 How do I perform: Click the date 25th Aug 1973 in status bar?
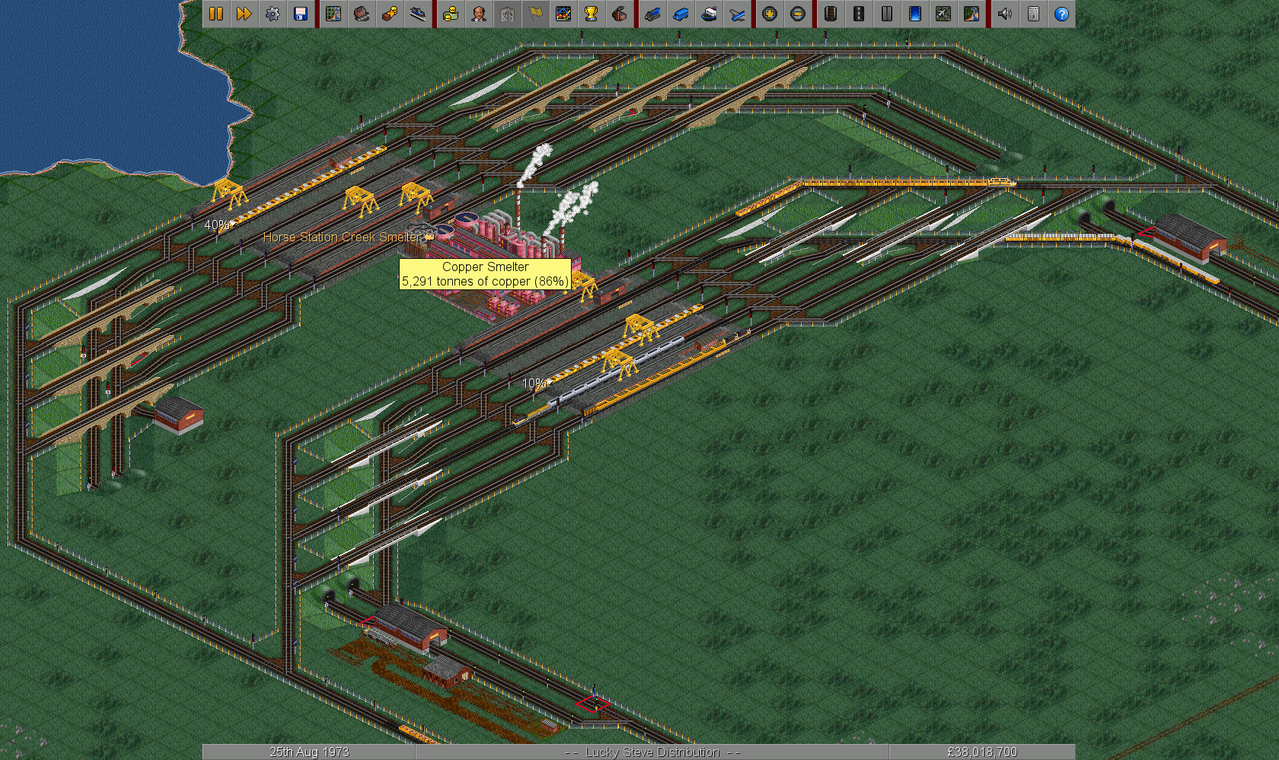coord(309,752)
